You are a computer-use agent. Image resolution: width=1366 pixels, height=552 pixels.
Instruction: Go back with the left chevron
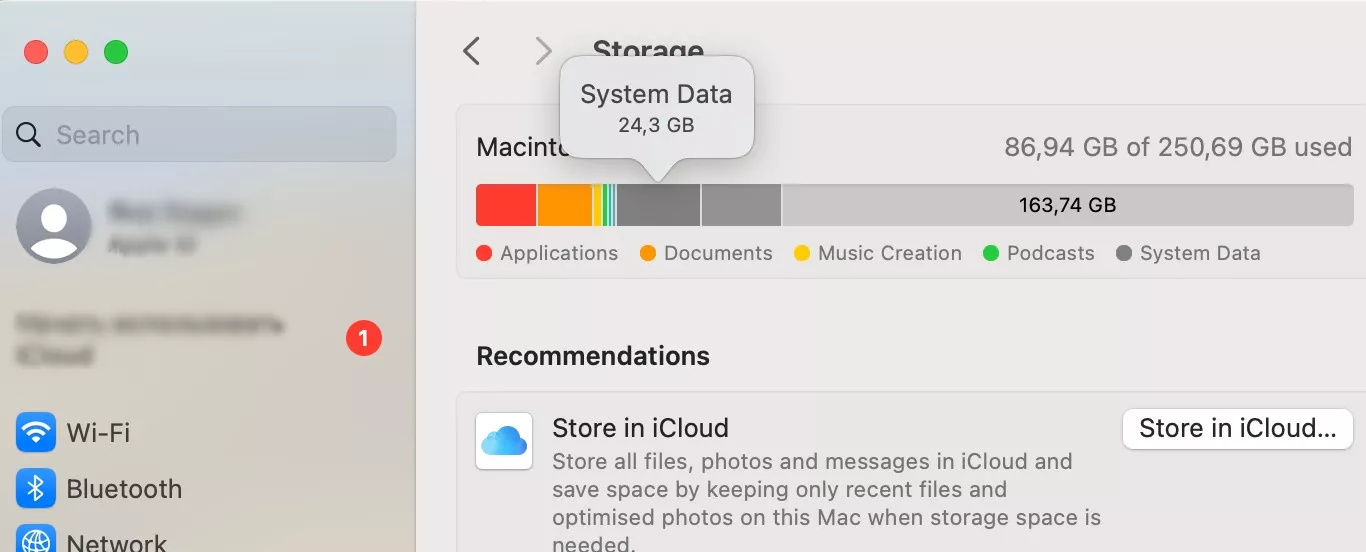[x=472, y=51]
